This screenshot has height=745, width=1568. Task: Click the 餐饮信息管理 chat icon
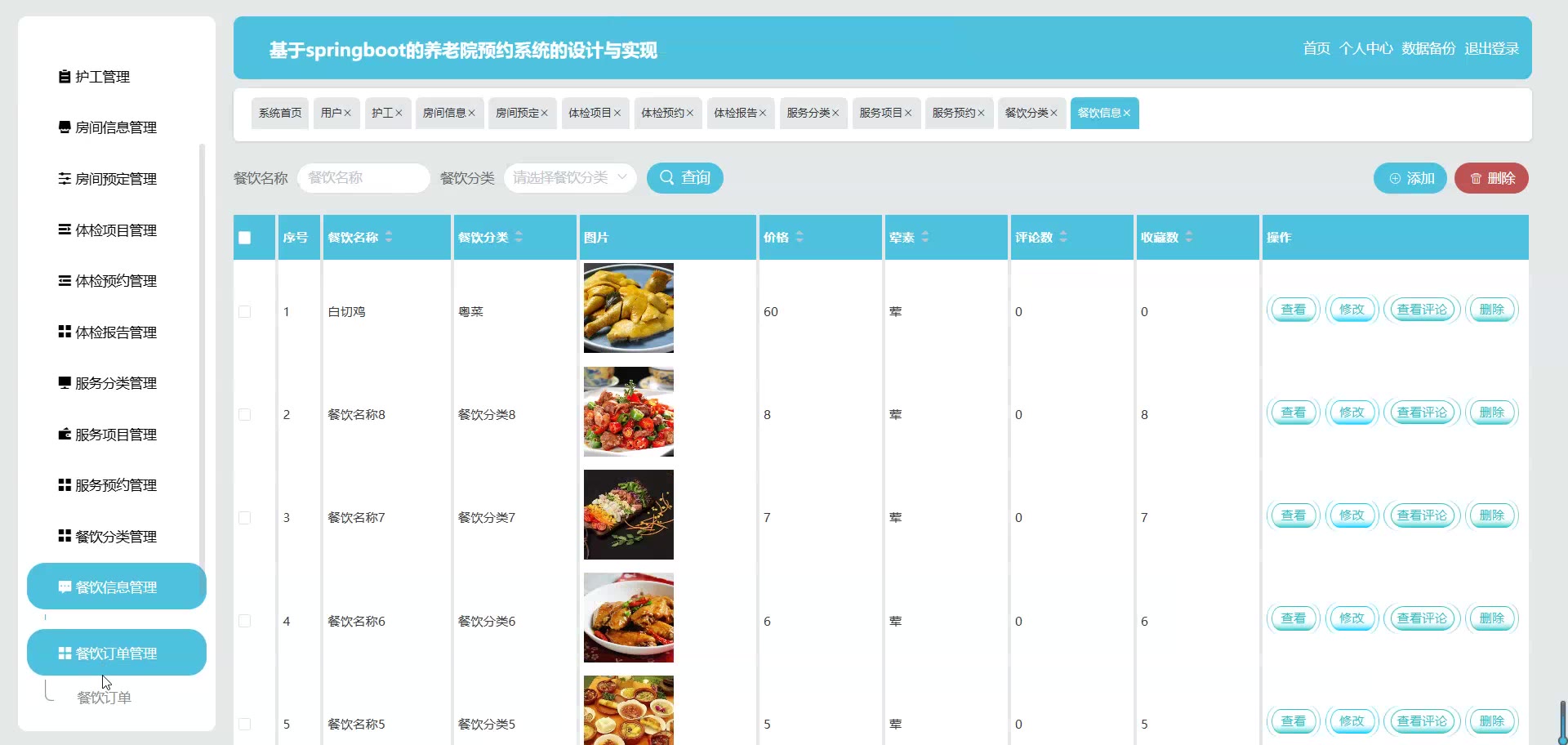65,587
